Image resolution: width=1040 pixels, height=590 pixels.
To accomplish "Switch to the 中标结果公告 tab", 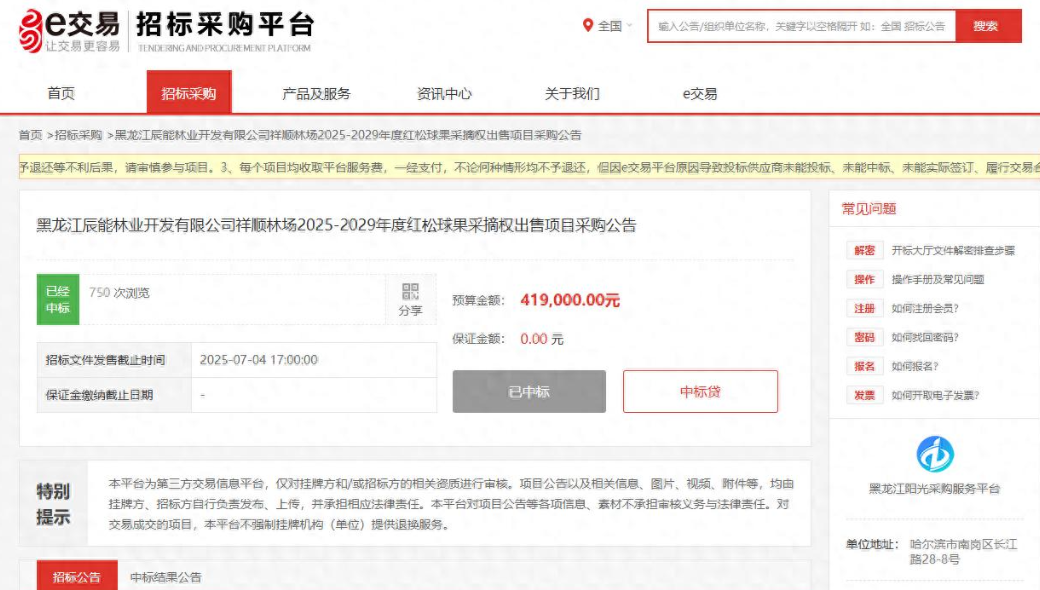I will (x=166, y=577).
